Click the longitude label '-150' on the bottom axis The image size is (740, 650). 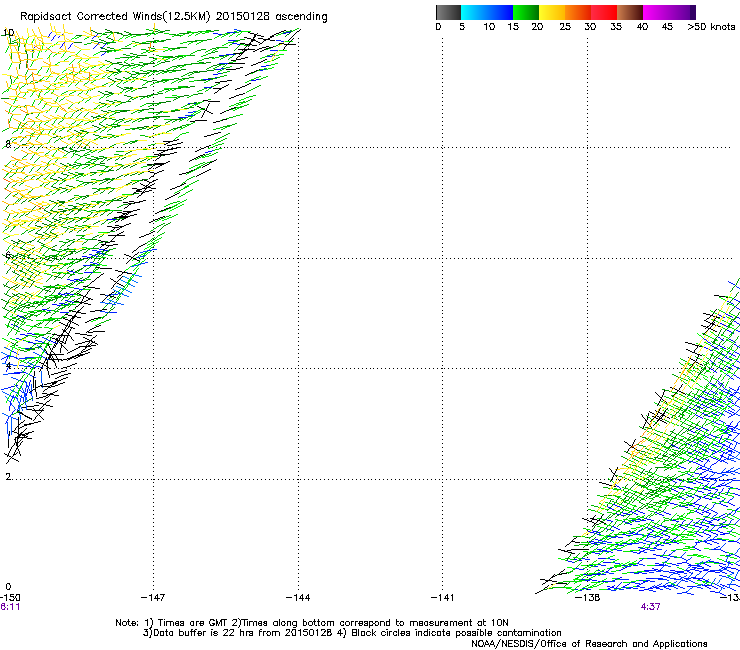pos(10,598)
